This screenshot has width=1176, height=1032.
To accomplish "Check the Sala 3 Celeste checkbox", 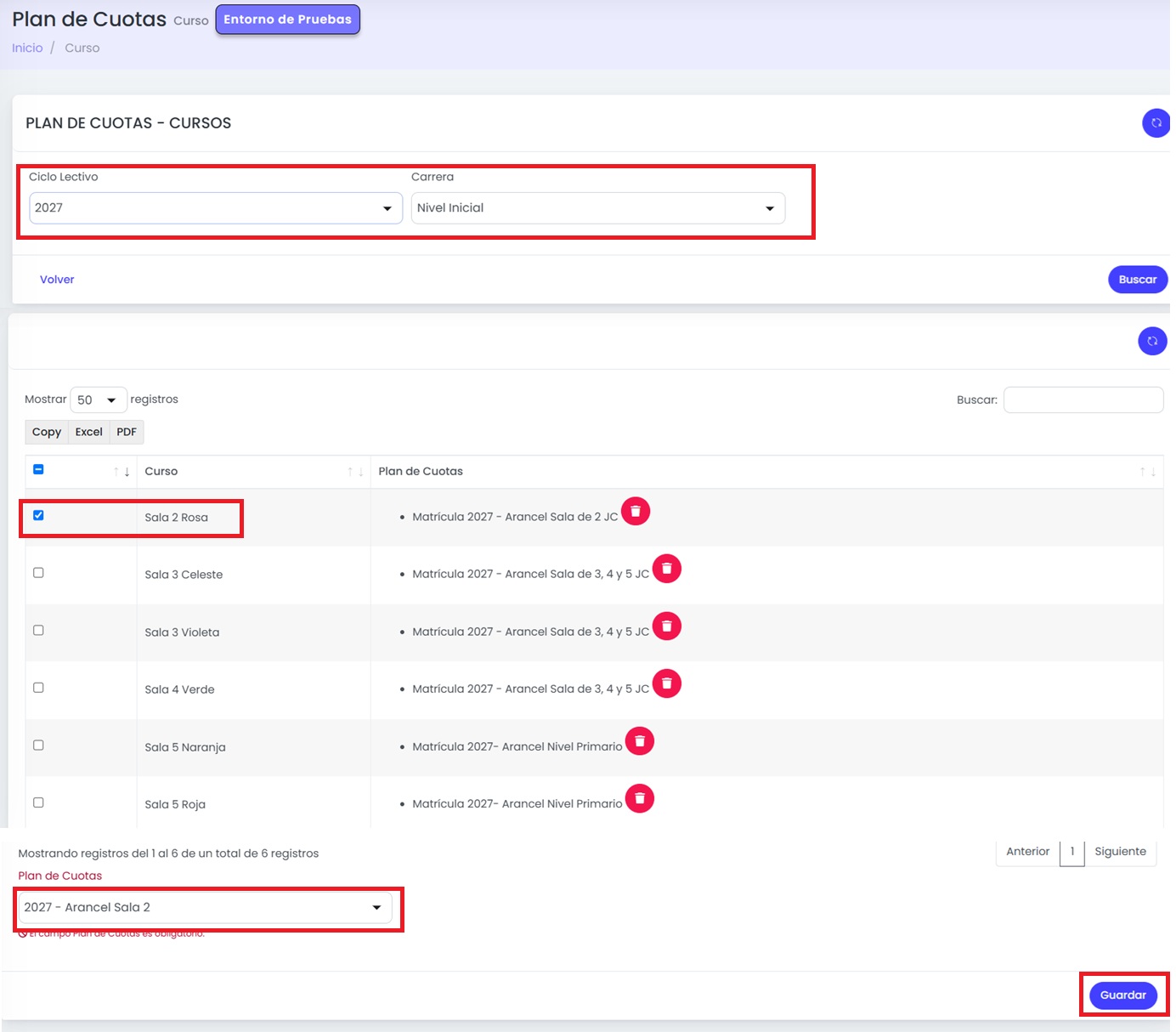I will [38, 573].
